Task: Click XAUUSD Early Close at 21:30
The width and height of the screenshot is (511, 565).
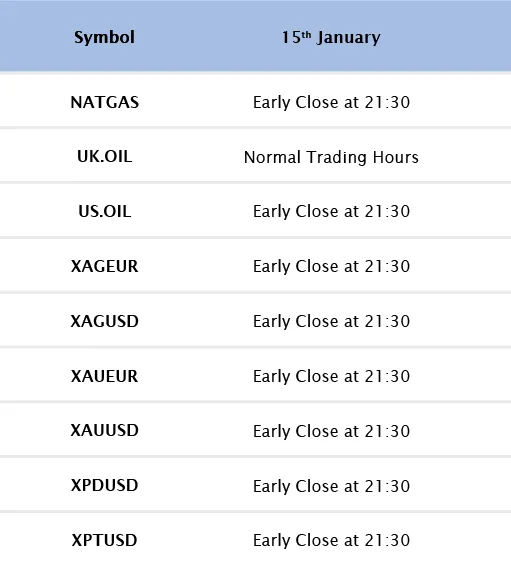Action: 332,431
